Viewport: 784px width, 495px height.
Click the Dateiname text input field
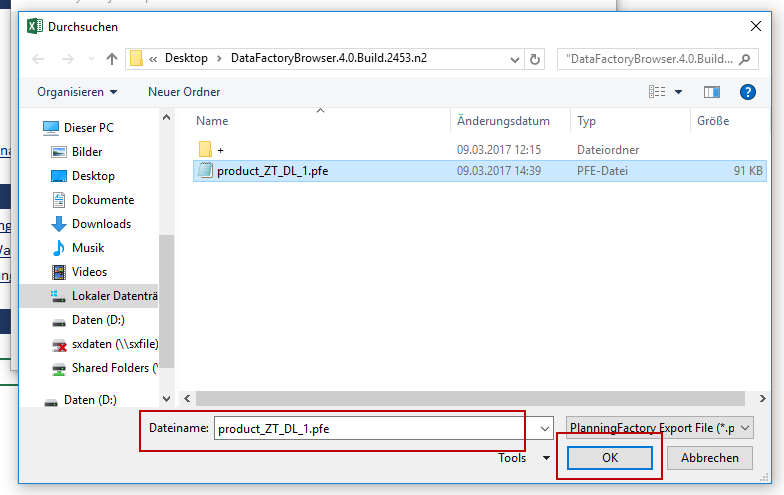coord(370,428)
